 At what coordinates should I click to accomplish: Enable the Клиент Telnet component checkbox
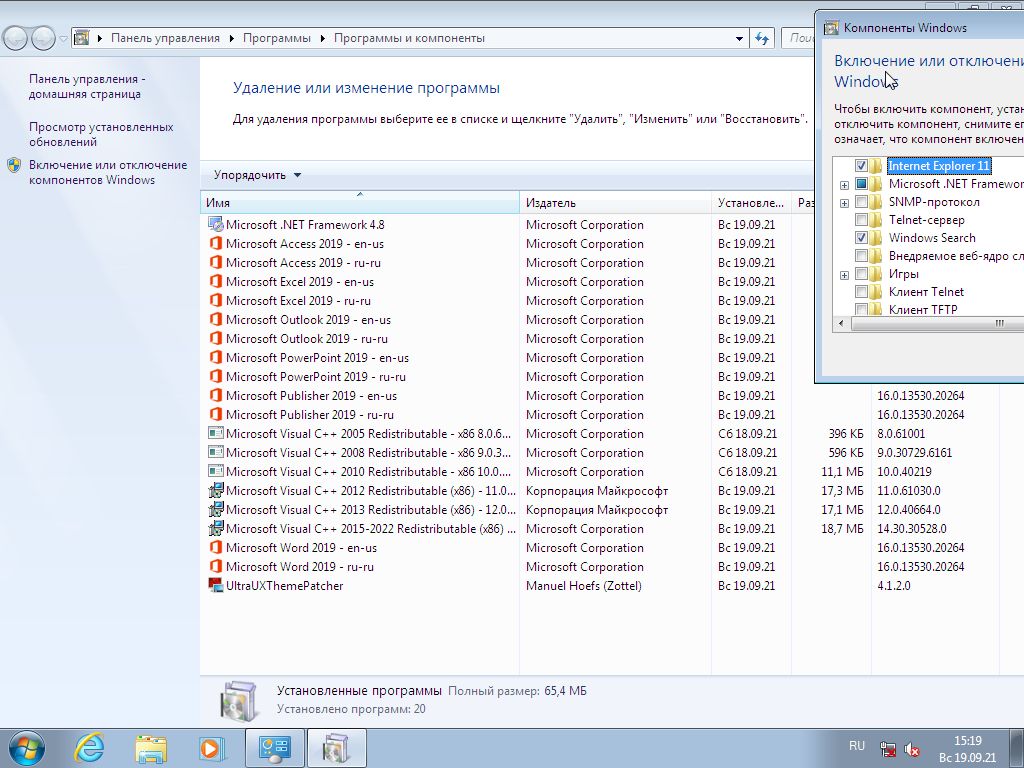coord(861,292)
